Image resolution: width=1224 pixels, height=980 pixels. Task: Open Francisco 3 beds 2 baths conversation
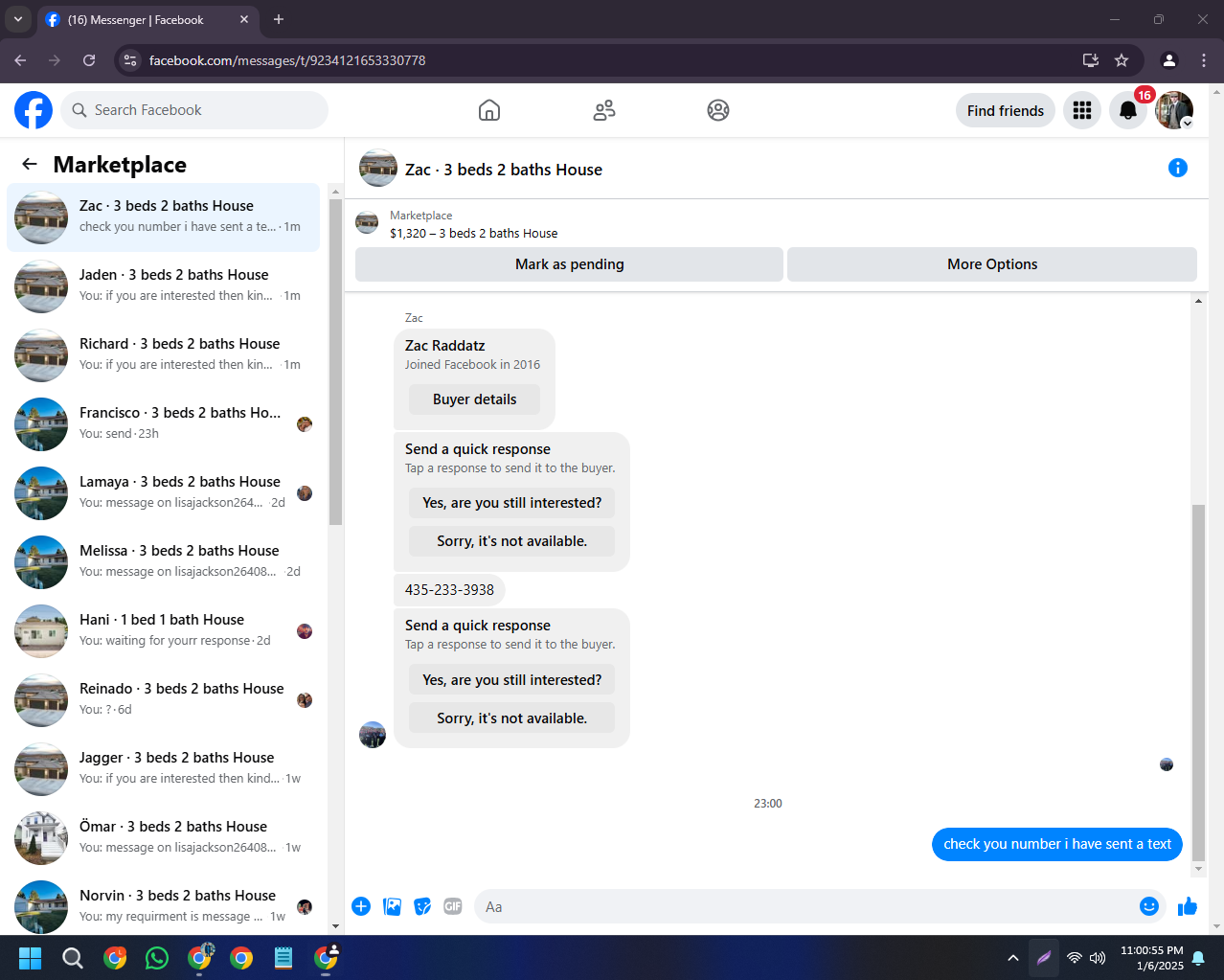[x=163, y=423]
